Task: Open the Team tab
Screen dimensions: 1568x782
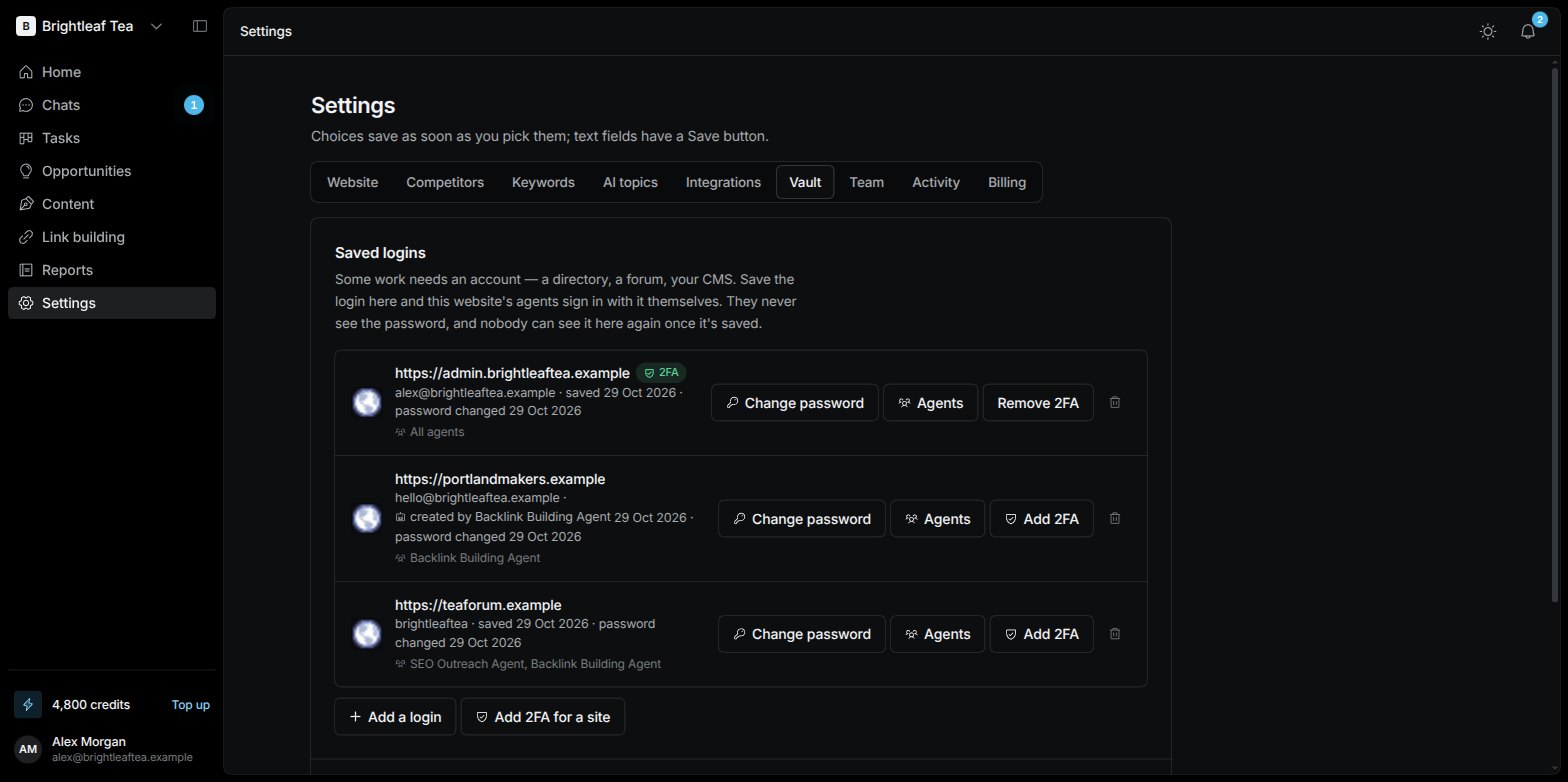Action: tap(867, 182)
